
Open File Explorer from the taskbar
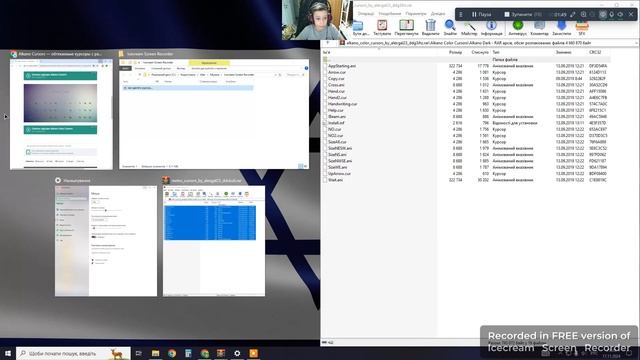coord(156,353)
